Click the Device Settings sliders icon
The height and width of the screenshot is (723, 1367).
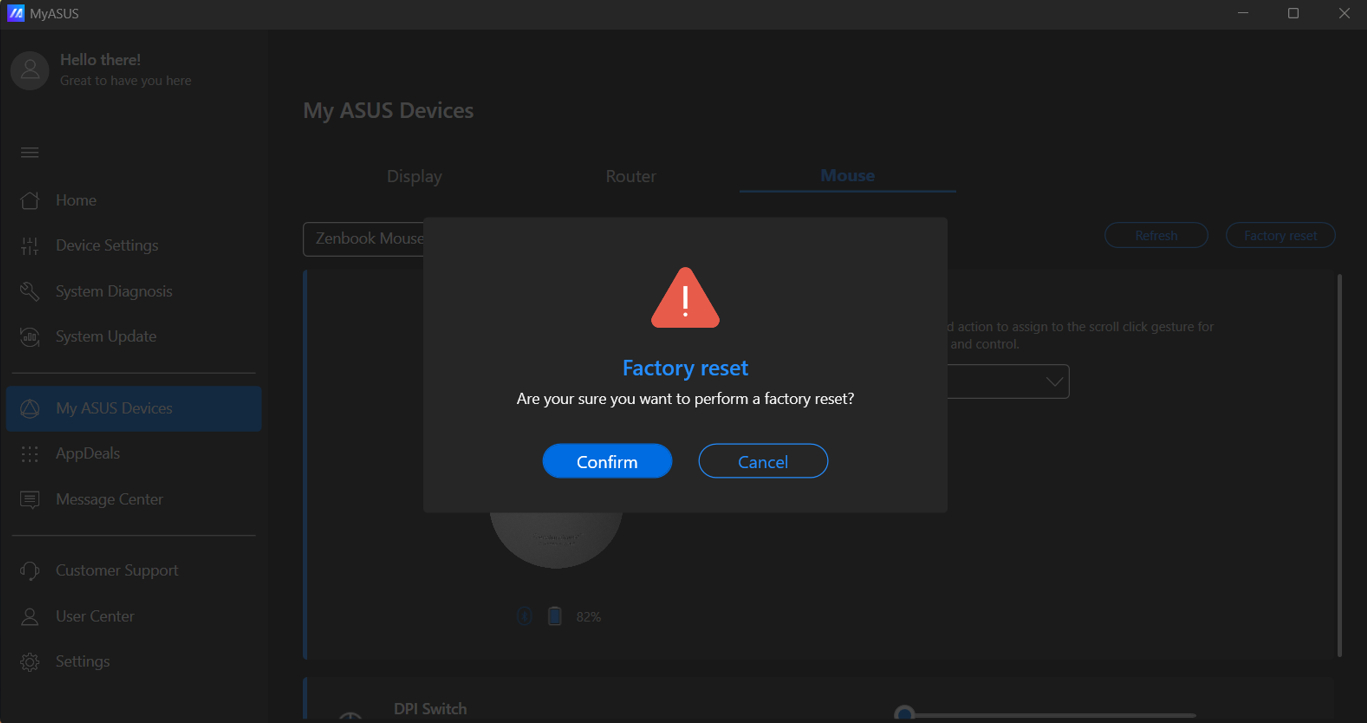tap(30, 245)
